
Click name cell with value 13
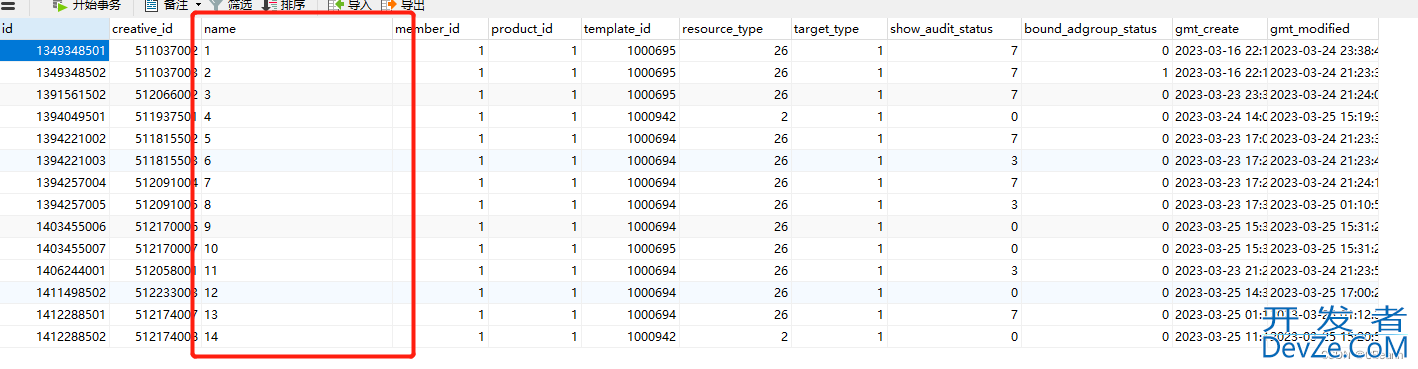point(296,315)
